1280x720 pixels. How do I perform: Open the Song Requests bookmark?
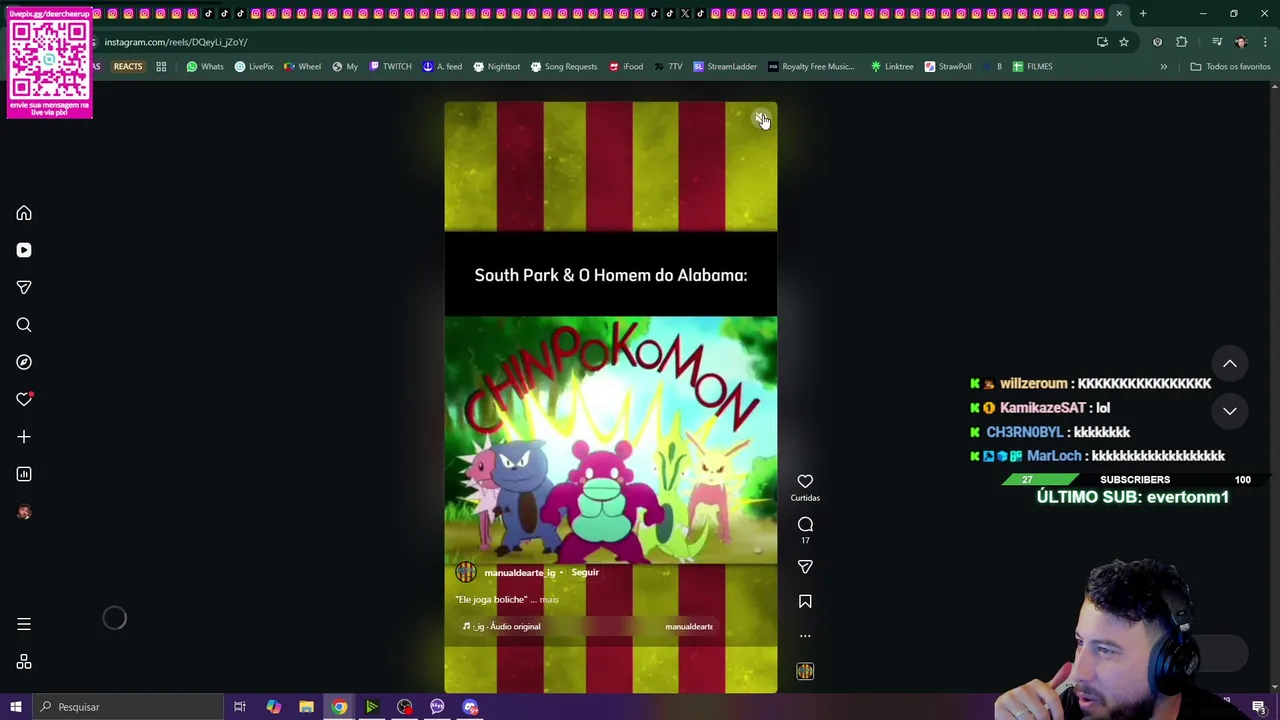click(x=563, y=66)
